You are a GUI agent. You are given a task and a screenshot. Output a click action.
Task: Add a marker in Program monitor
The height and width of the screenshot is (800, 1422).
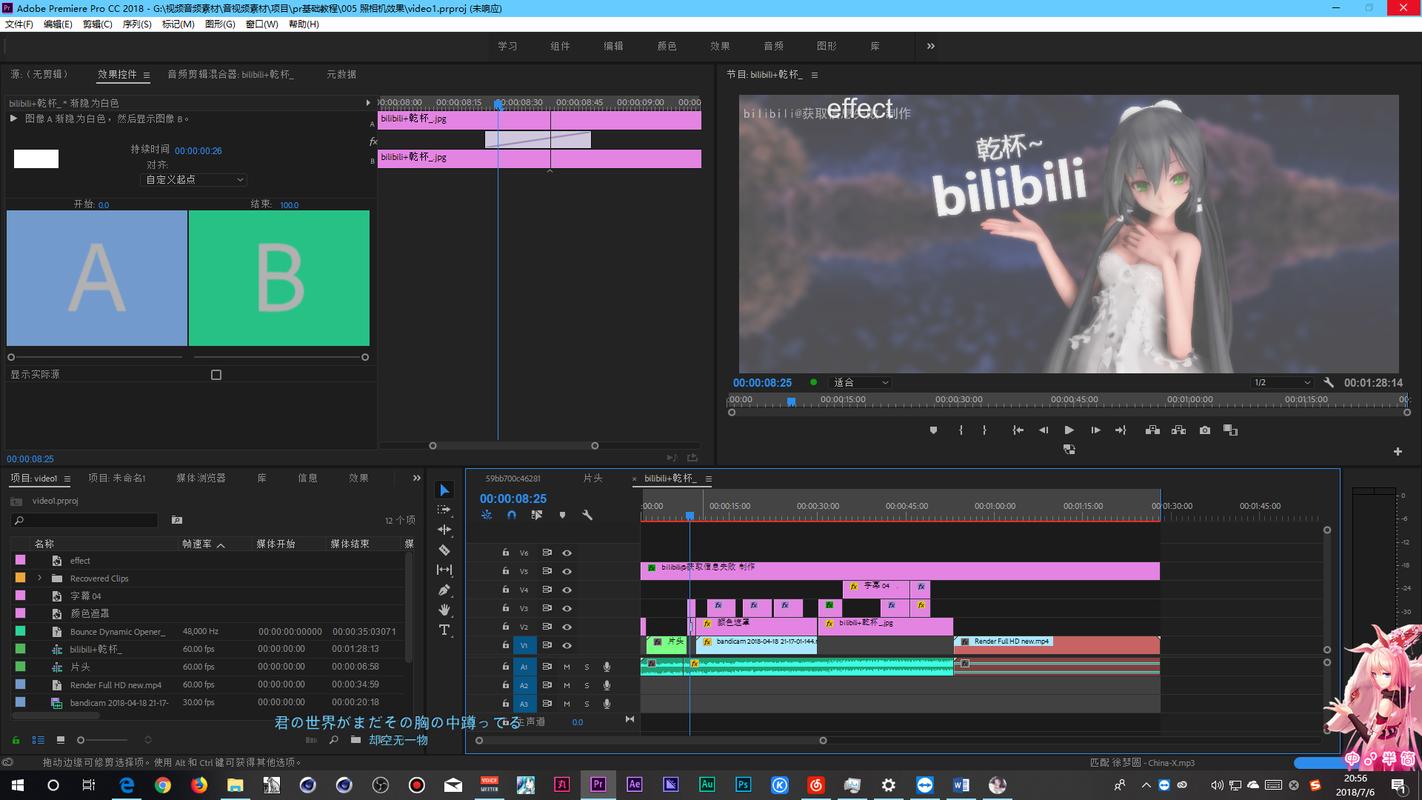(x=934, y=430)
